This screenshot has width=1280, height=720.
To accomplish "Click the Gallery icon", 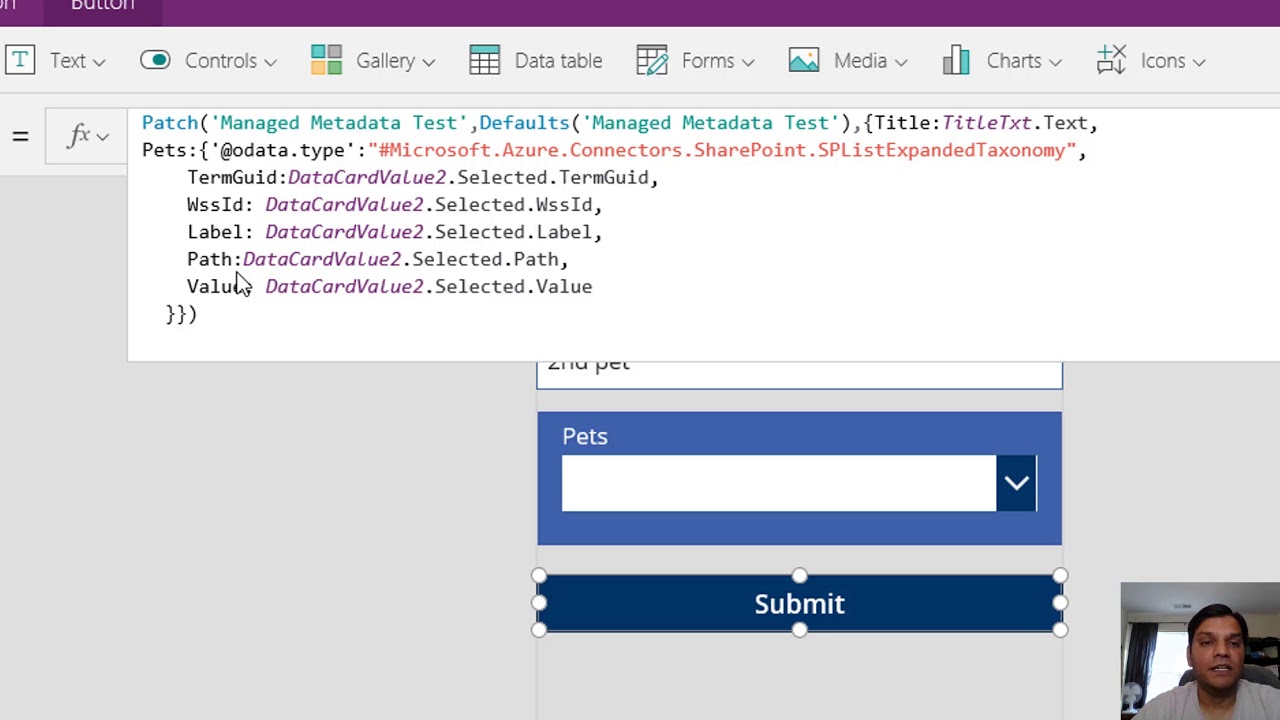I will point(326,61).
